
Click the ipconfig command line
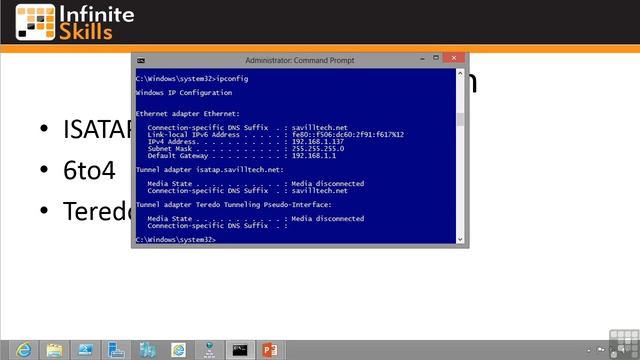(x=192, y=78)
